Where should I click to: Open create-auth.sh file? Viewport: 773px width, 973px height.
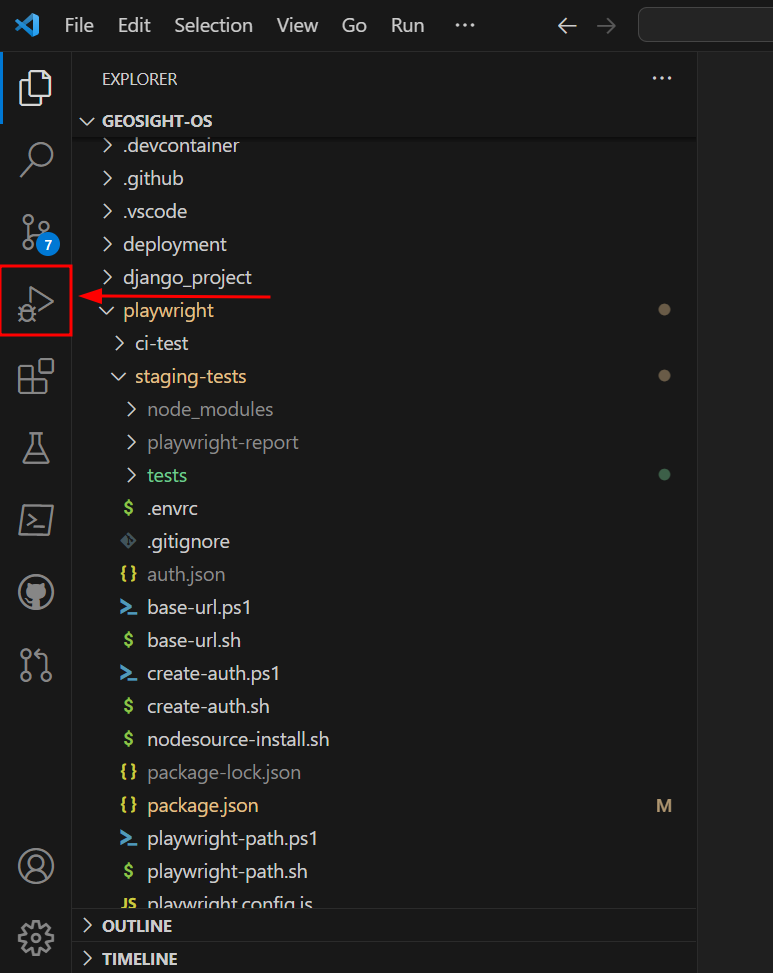tap(384, 706)
